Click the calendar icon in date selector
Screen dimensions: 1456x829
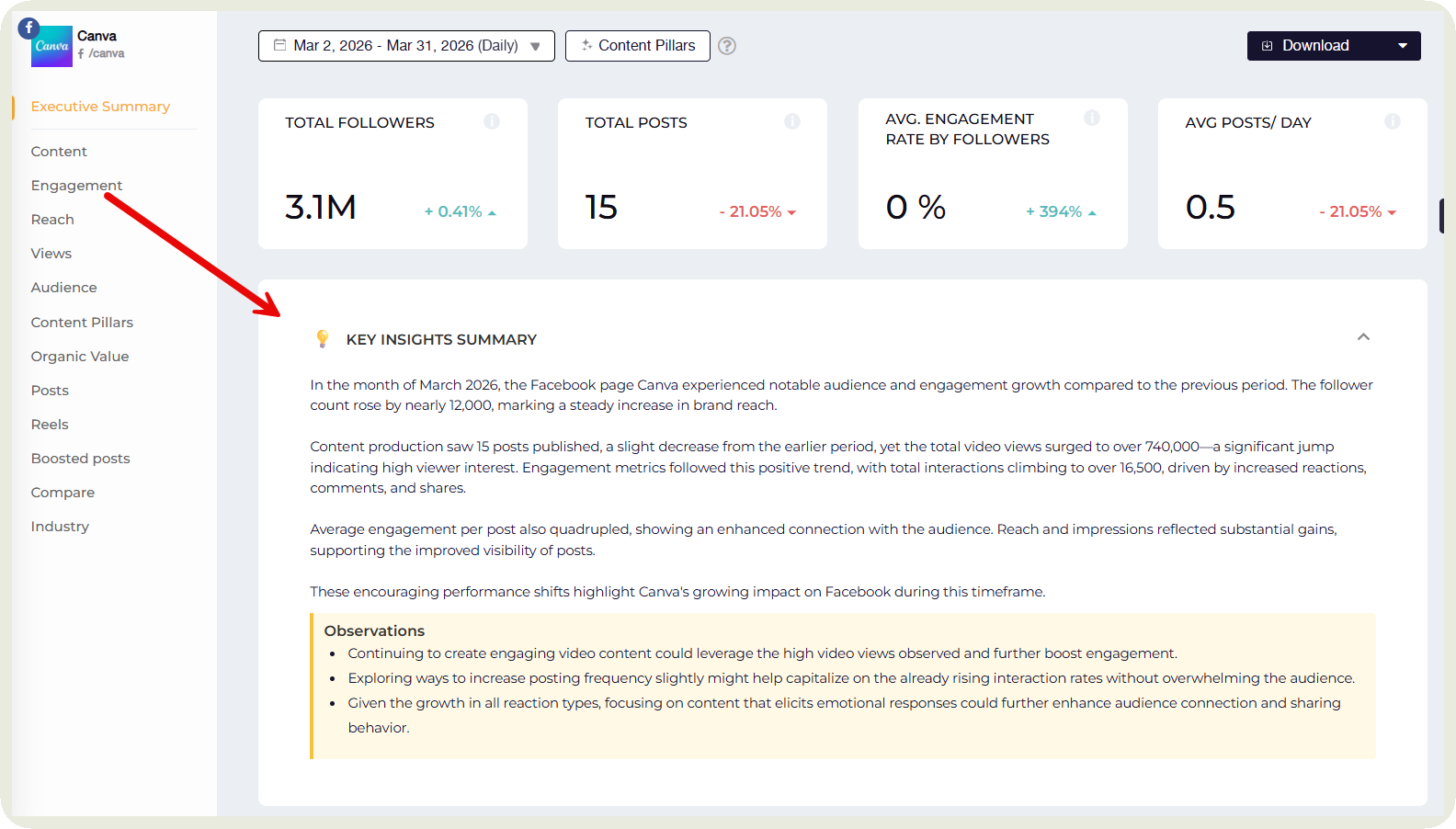coord(279,45)
